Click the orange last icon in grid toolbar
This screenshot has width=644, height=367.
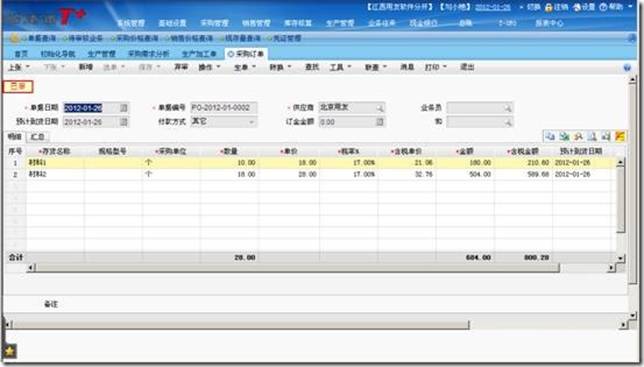[x=620, y=136]
